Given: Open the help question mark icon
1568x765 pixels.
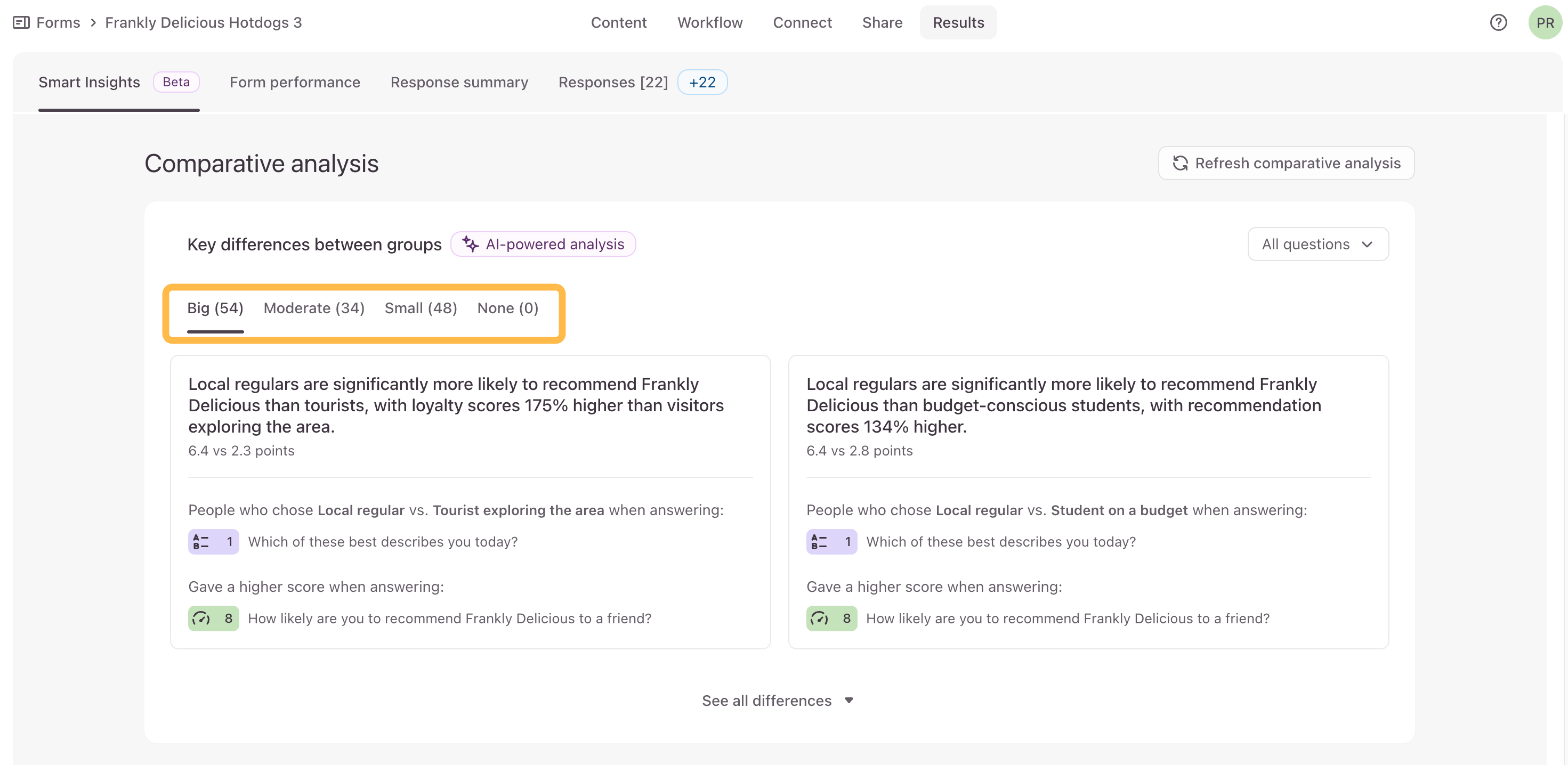Looking at the screenshot, I should (x=1498, y=22).
